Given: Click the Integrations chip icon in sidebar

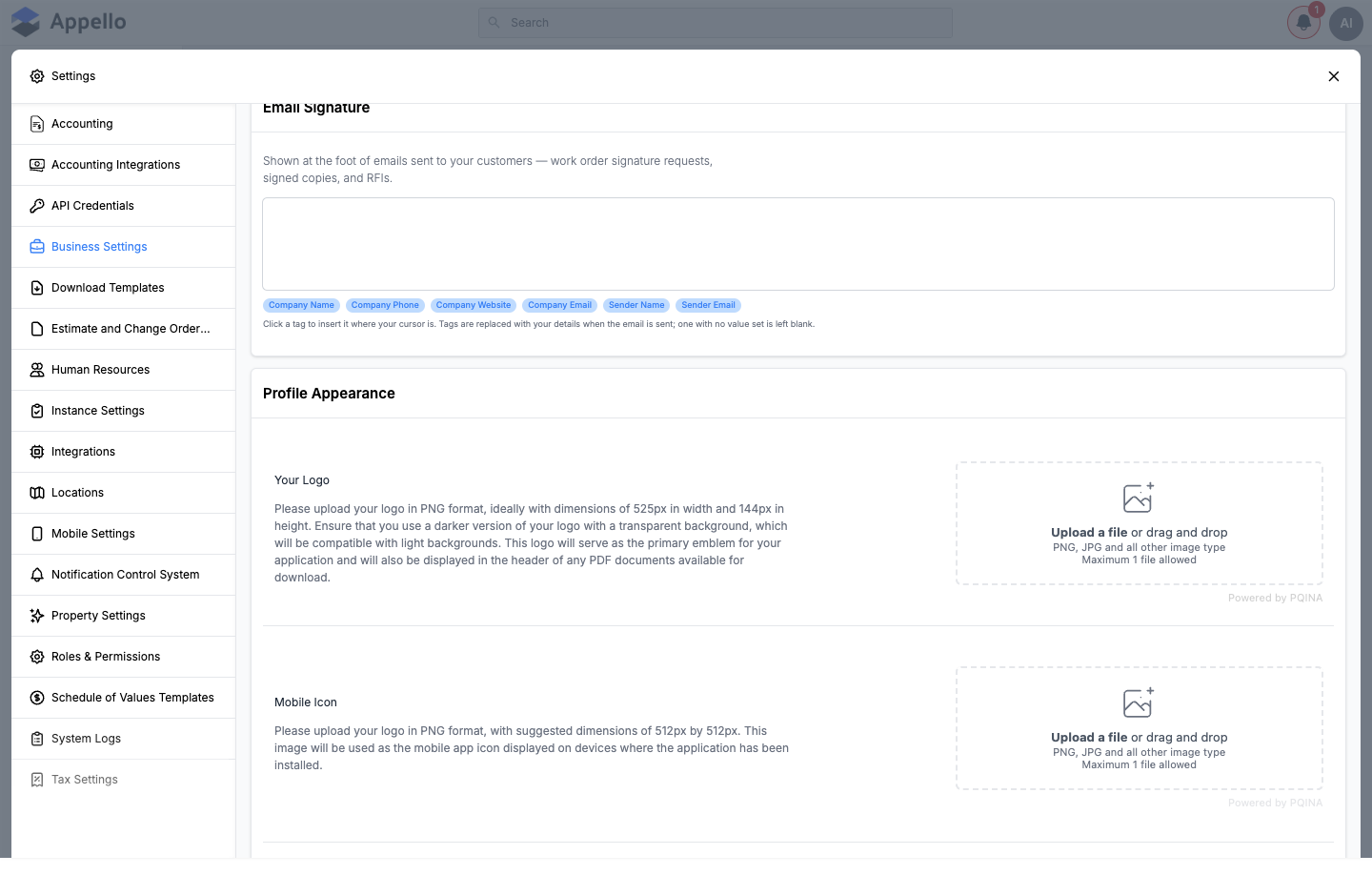Looking at the screenshot, I should [x=37, y=452].
